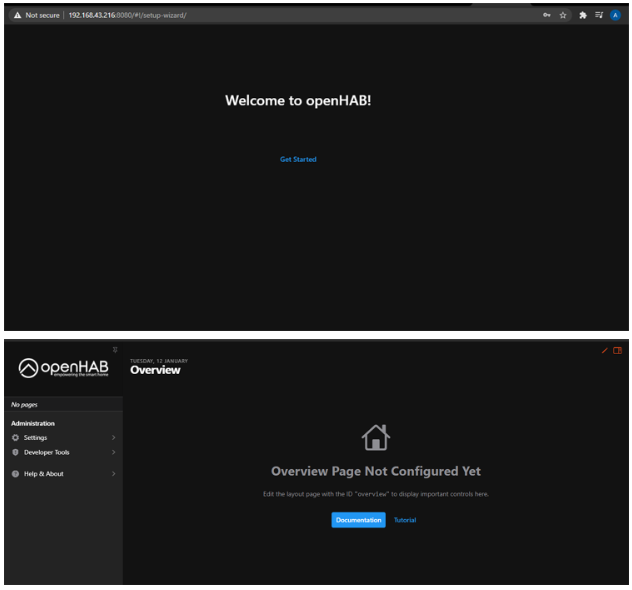The width and height of the screenshot is (632, 590).
Task: Open the Settings menu item
Action: point(36,437)
